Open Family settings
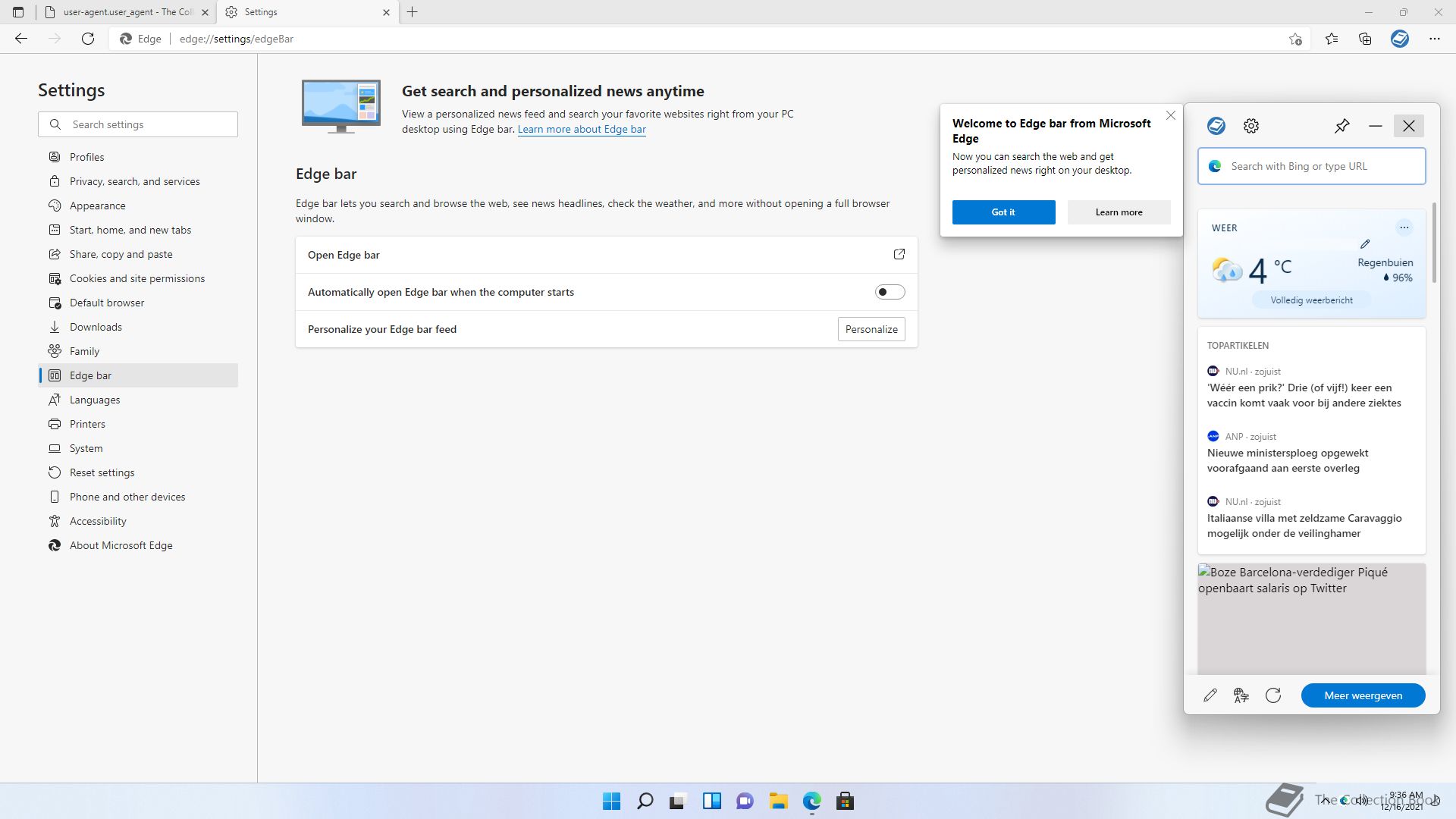1456x819 pixels. click(138, 351)
